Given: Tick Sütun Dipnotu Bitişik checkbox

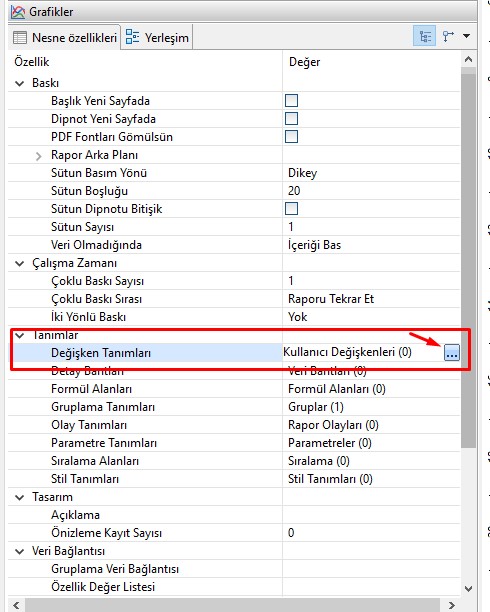Looking at the screenshot, I should (x=291, y=209).
